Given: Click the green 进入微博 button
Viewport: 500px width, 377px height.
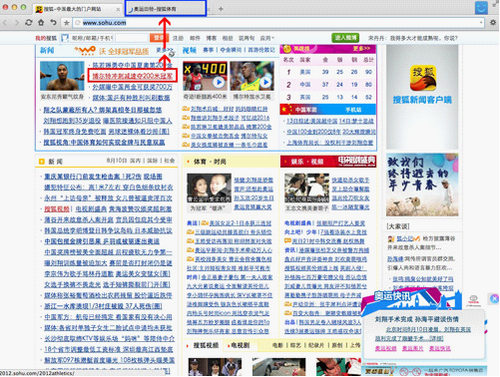Looking at the screenshot, I should (x=345, y=38).
